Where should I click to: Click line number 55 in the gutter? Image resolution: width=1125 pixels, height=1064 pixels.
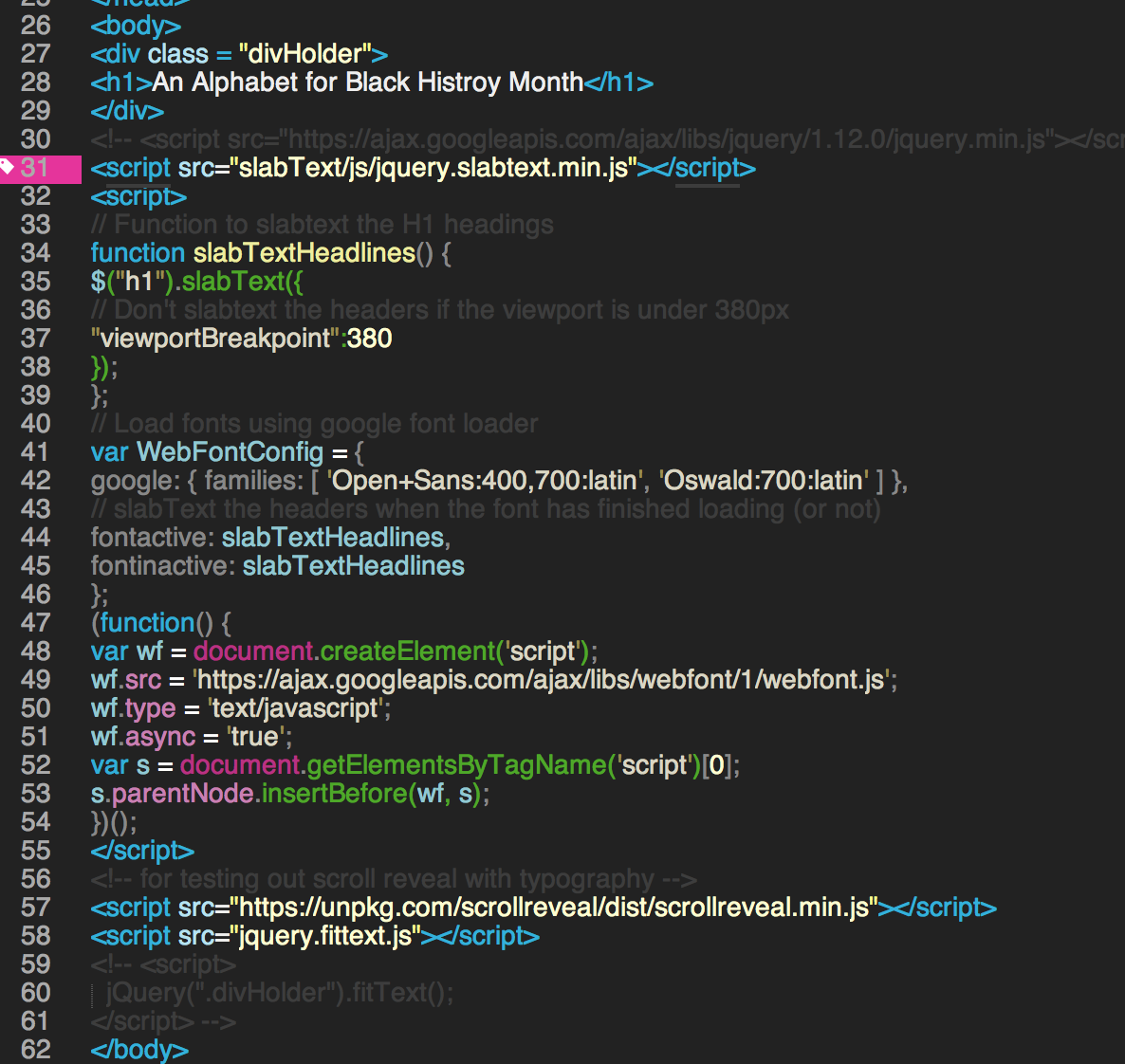36,851
